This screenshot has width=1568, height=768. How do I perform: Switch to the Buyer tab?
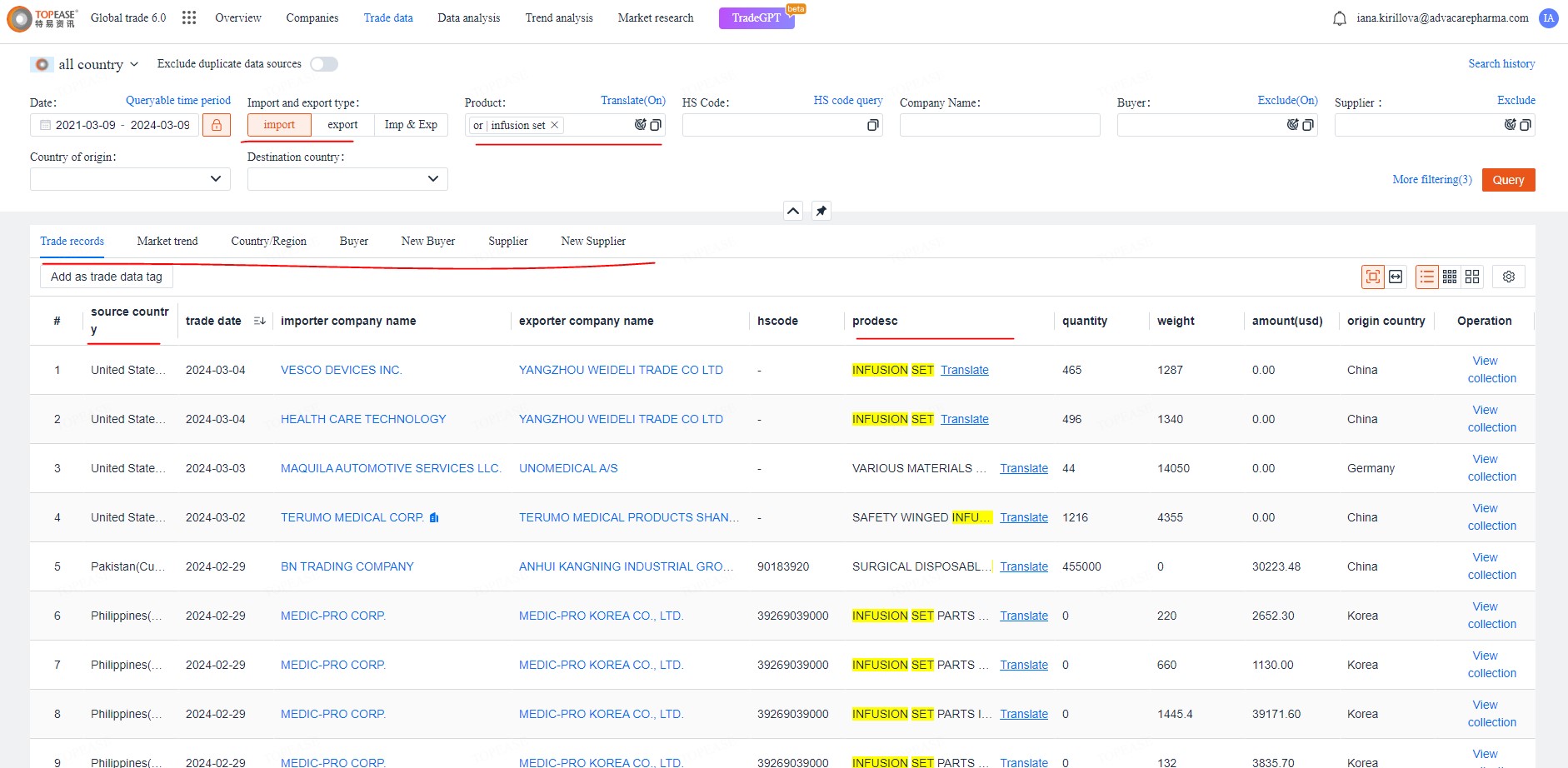(354, 242)
